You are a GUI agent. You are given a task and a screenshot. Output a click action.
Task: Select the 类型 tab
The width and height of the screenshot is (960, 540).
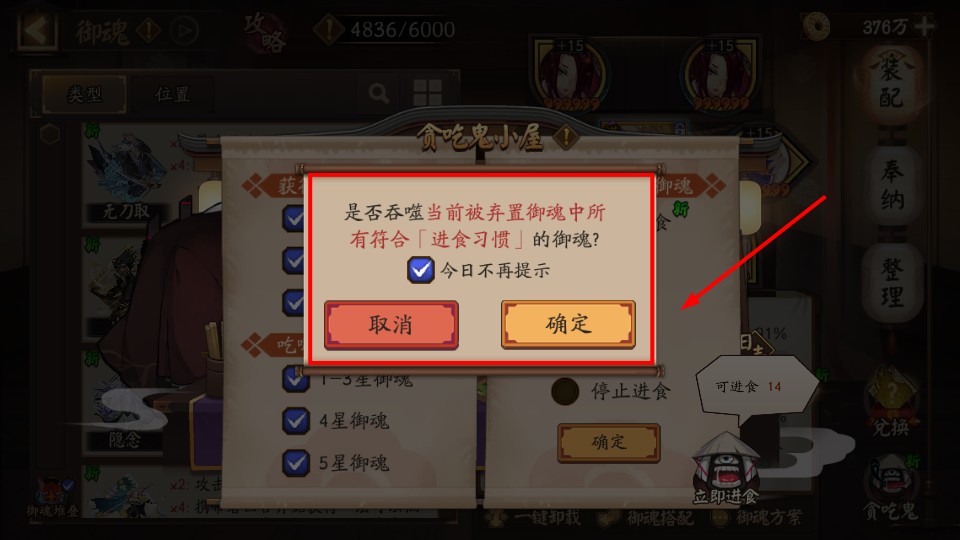click(x=84, y=94)
